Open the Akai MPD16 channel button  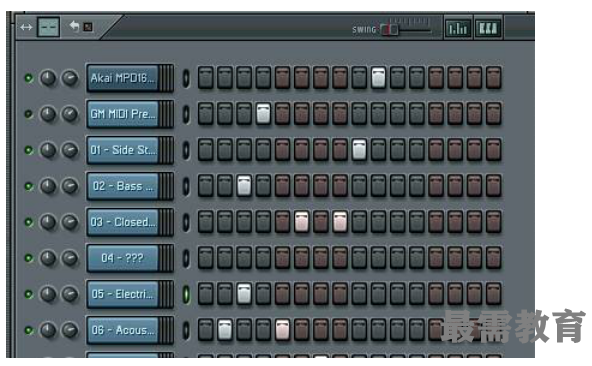[x=122, y=78]
